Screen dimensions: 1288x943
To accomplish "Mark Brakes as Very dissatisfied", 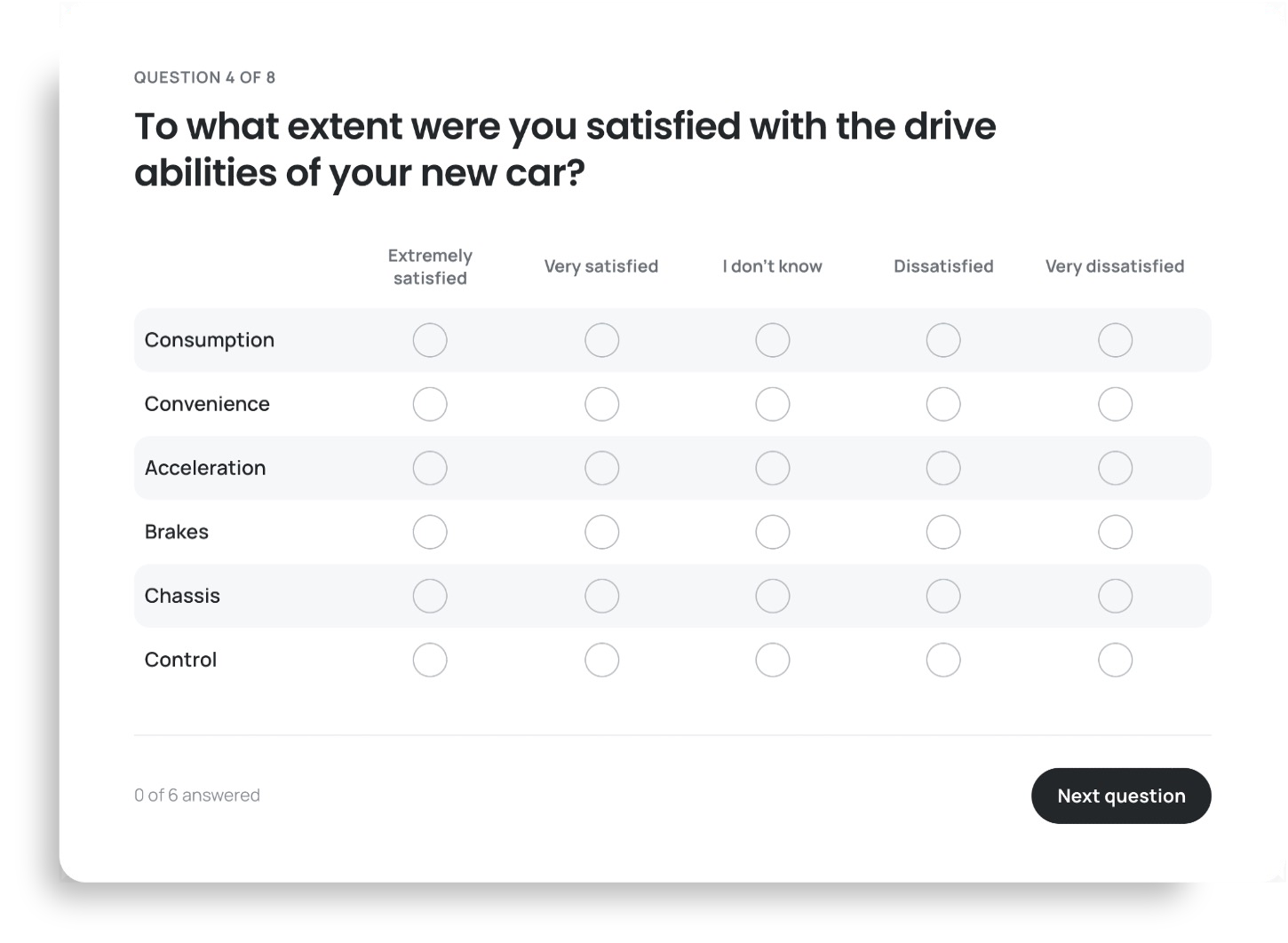I will click(x=1115, y=532).
